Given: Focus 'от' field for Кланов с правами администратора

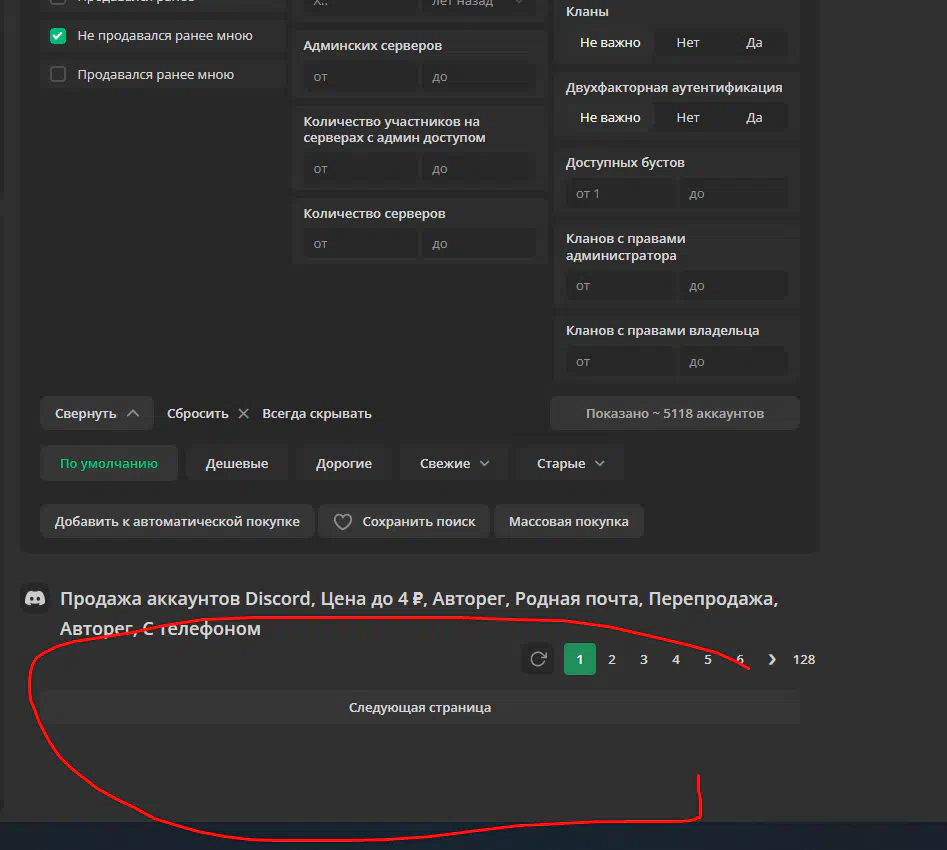Looking at the screenshot, I should (621, 286).
